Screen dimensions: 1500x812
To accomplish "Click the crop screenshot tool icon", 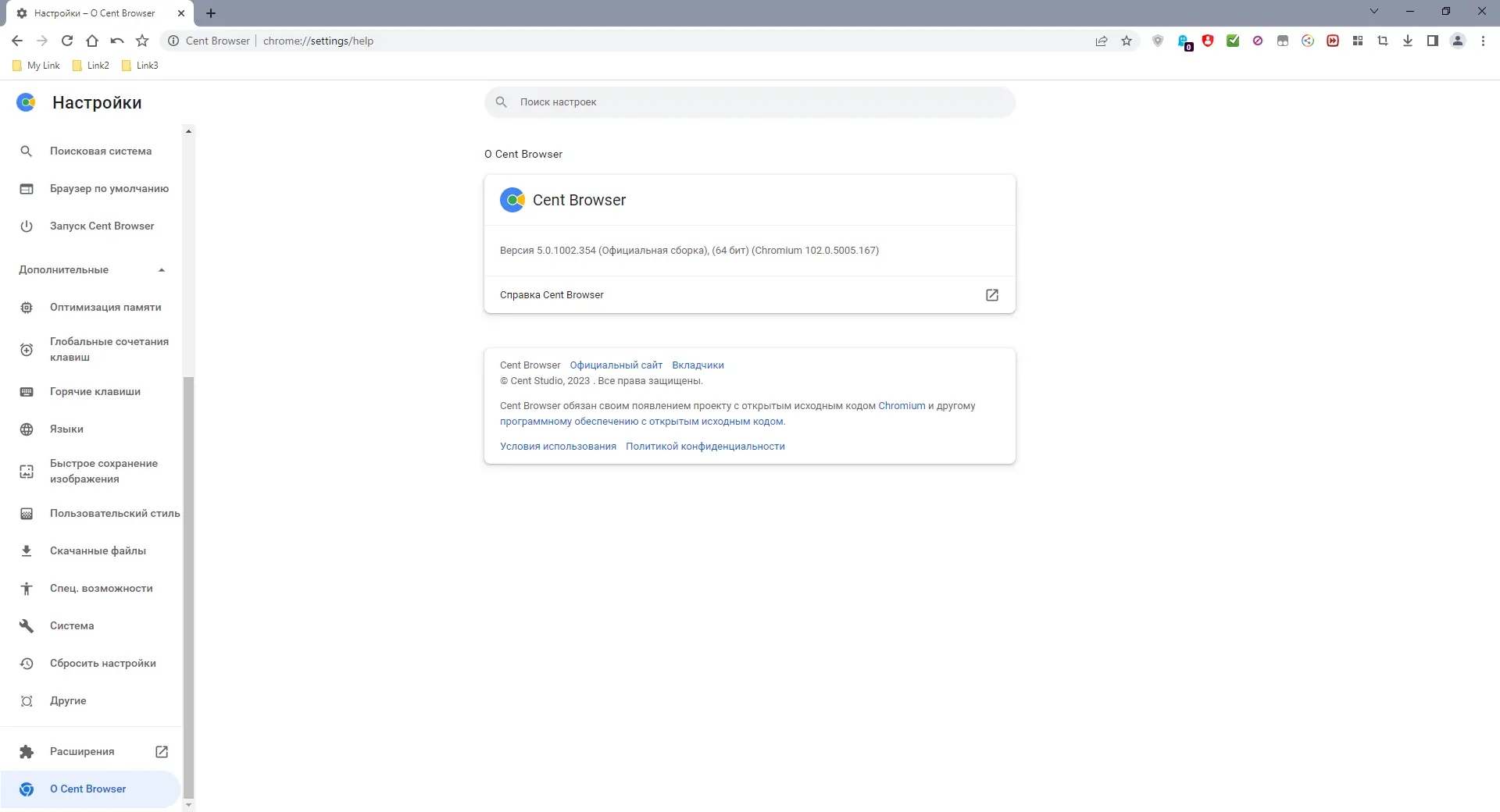I will click(1383, 41).
